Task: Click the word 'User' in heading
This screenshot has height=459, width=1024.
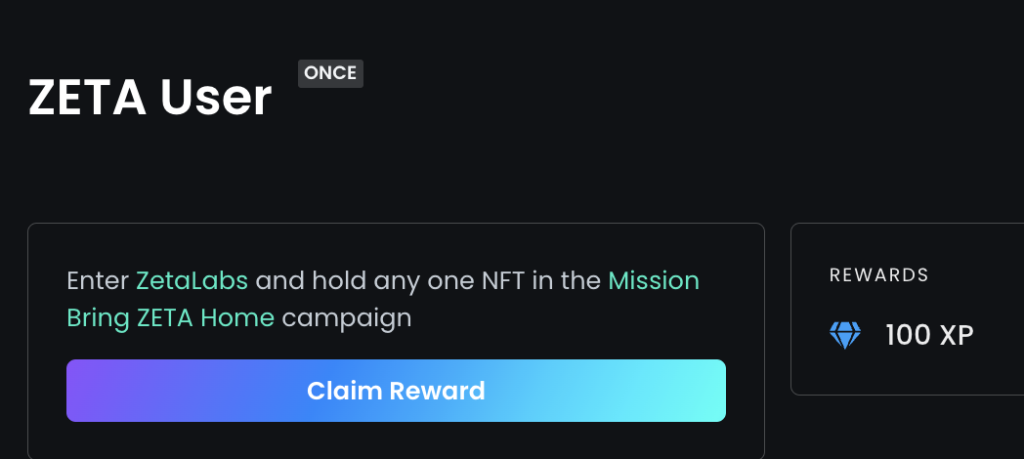Action: click(x=216, y=98)
